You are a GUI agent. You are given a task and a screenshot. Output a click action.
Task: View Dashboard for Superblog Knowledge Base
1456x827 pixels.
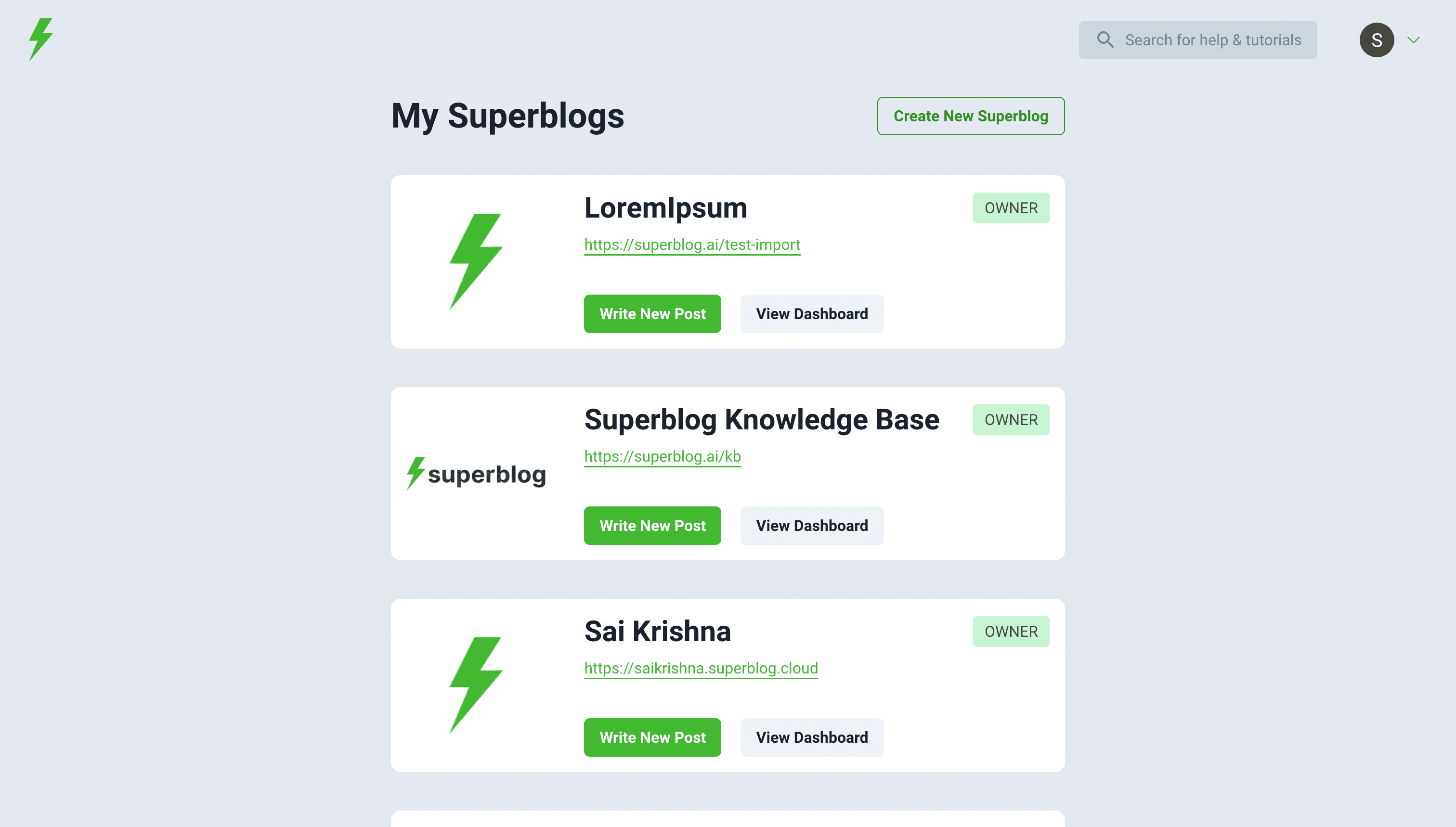811,525
